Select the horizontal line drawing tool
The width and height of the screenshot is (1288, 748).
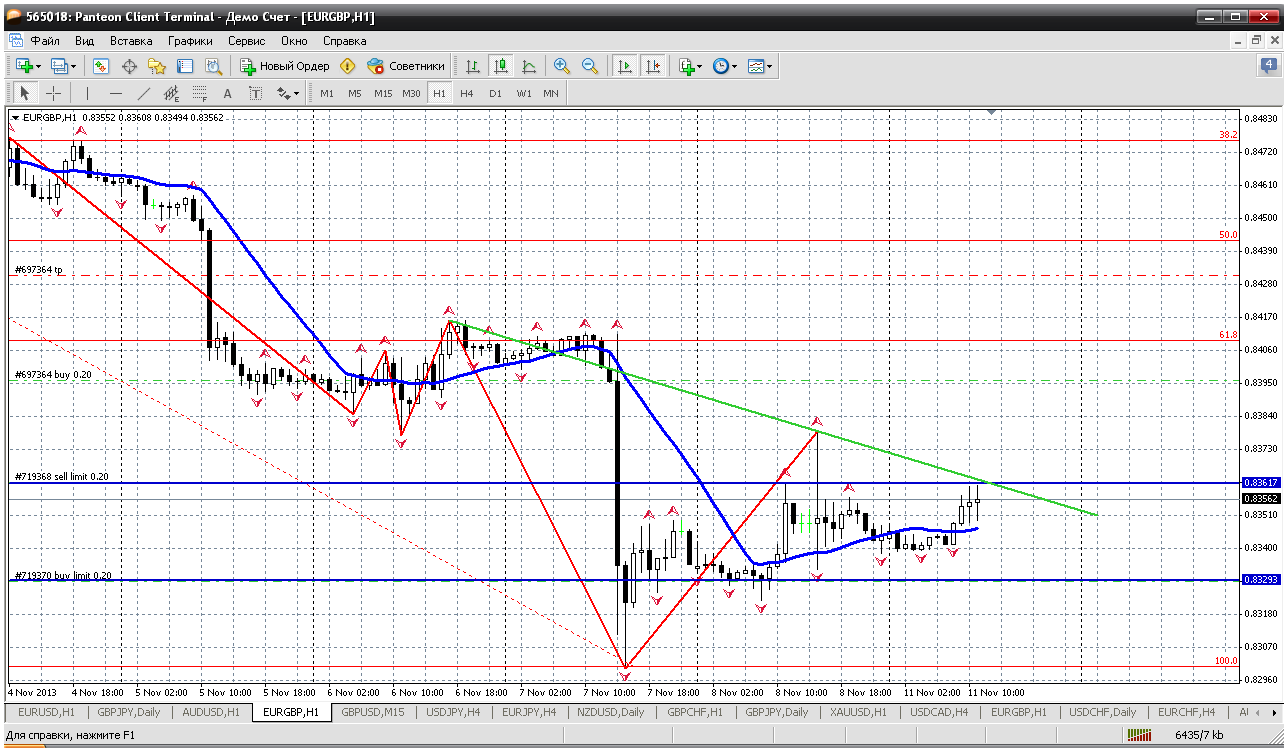tap(115, 93)
